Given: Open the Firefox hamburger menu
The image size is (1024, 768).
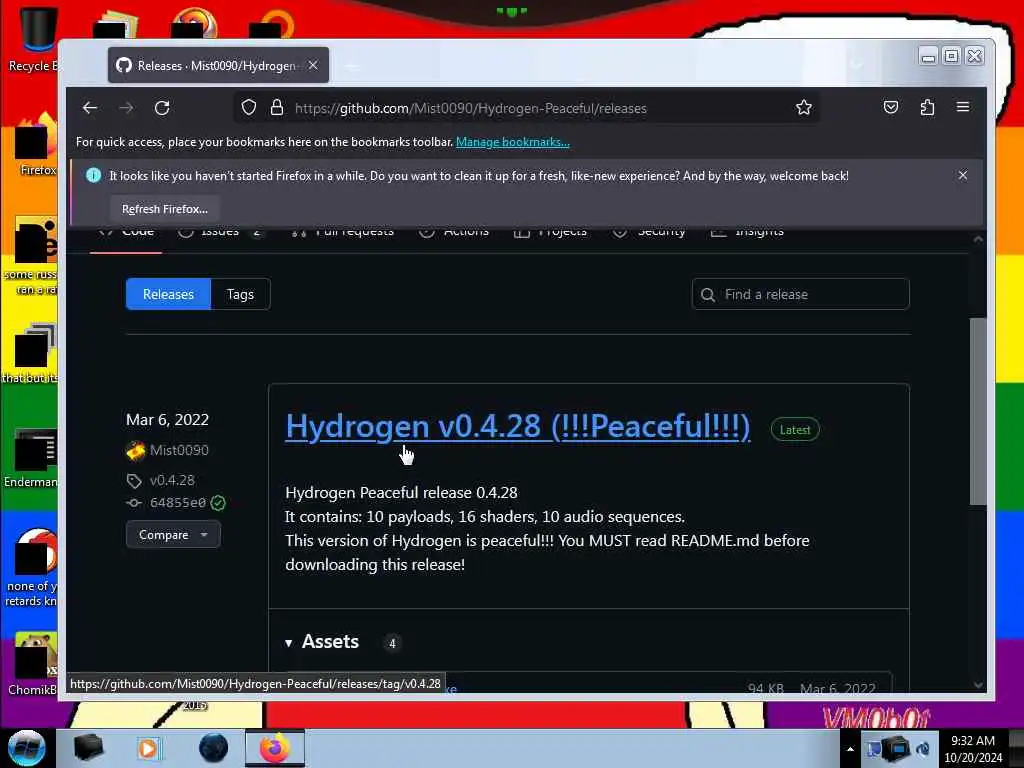Looking at the screenshot, I should [x=963, y=107].
